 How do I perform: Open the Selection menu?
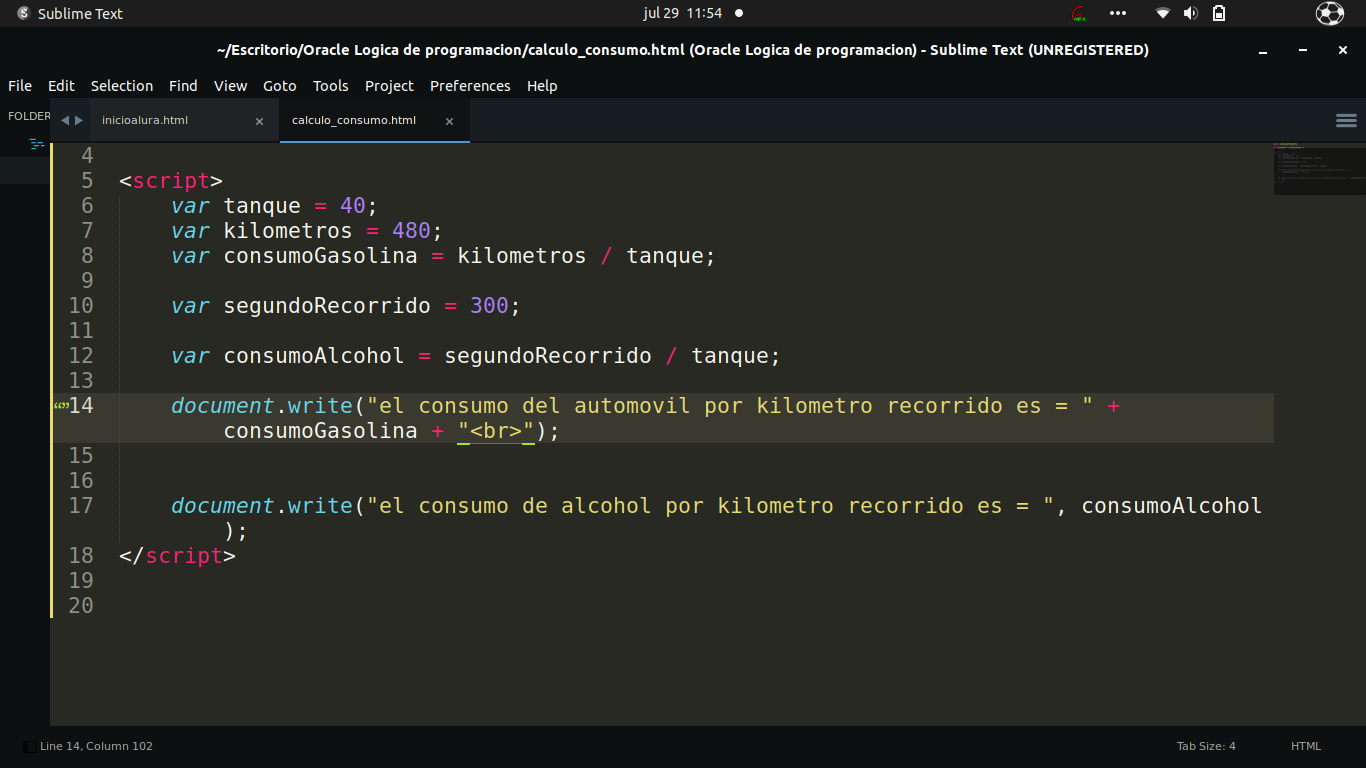122,86
